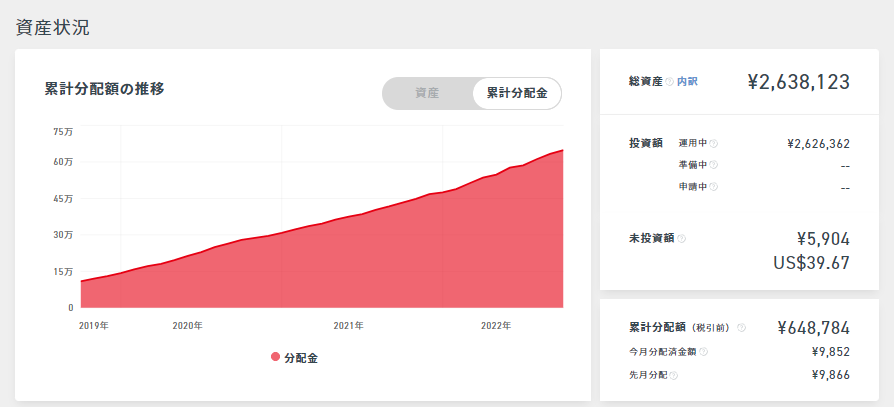Viewport: 894px width, 407px height.
Task: Show help icon for 先月分配
Action: pyautogui.click(x=674, y=376)
